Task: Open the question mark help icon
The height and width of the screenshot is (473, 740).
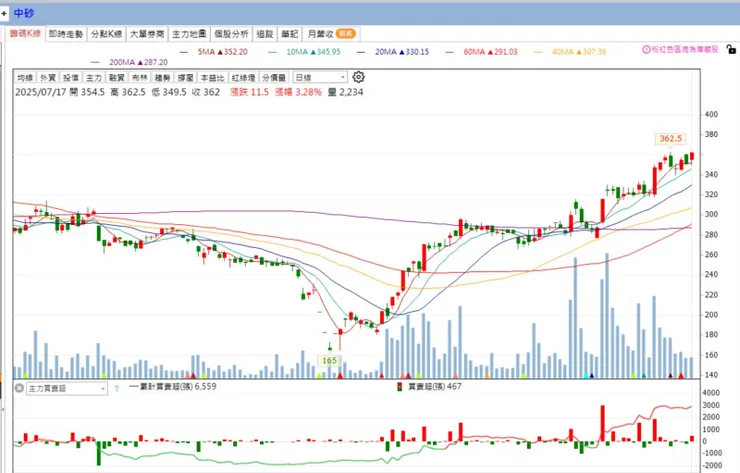Action: 117,389
